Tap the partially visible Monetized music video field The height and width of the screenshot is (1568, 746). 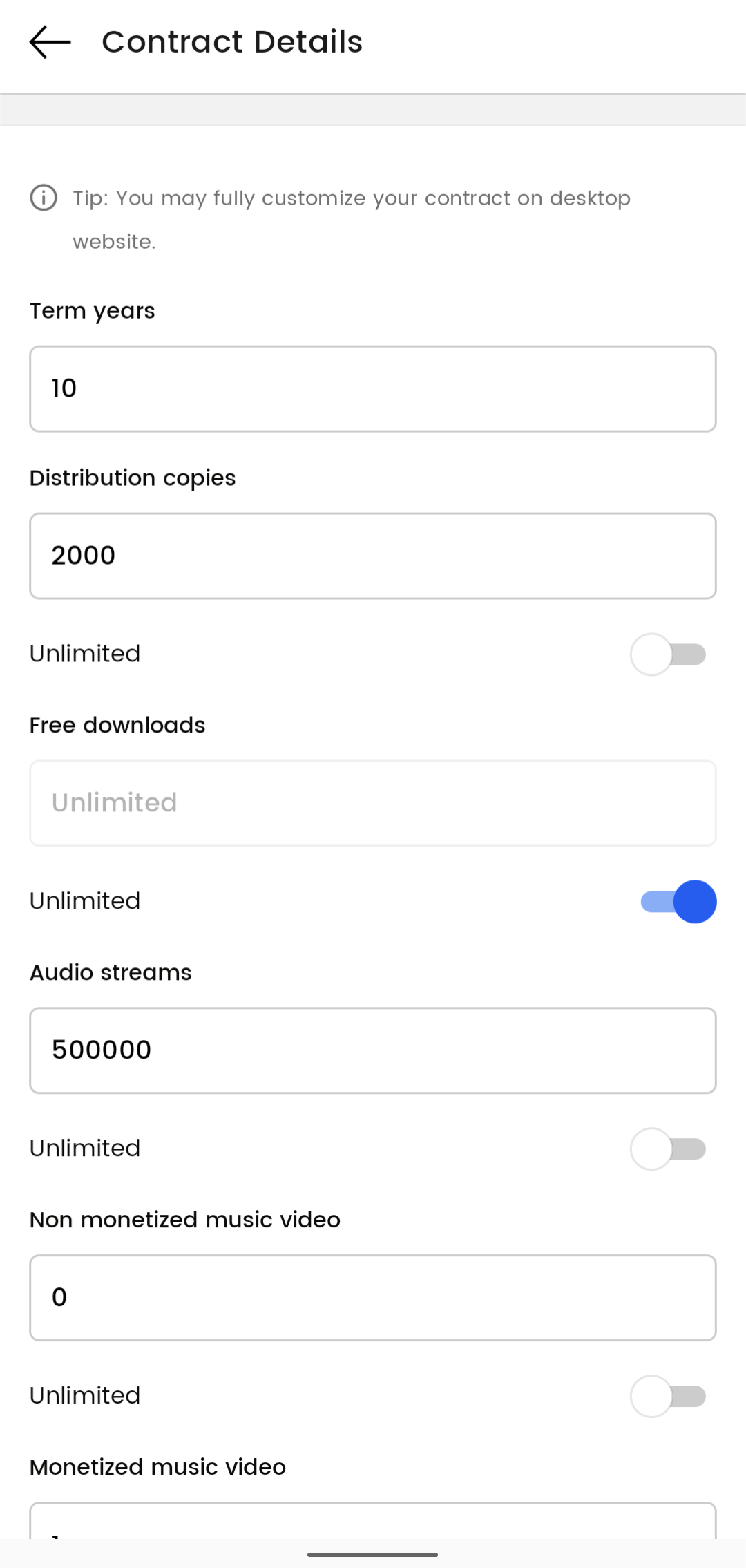click(373, 1522)
